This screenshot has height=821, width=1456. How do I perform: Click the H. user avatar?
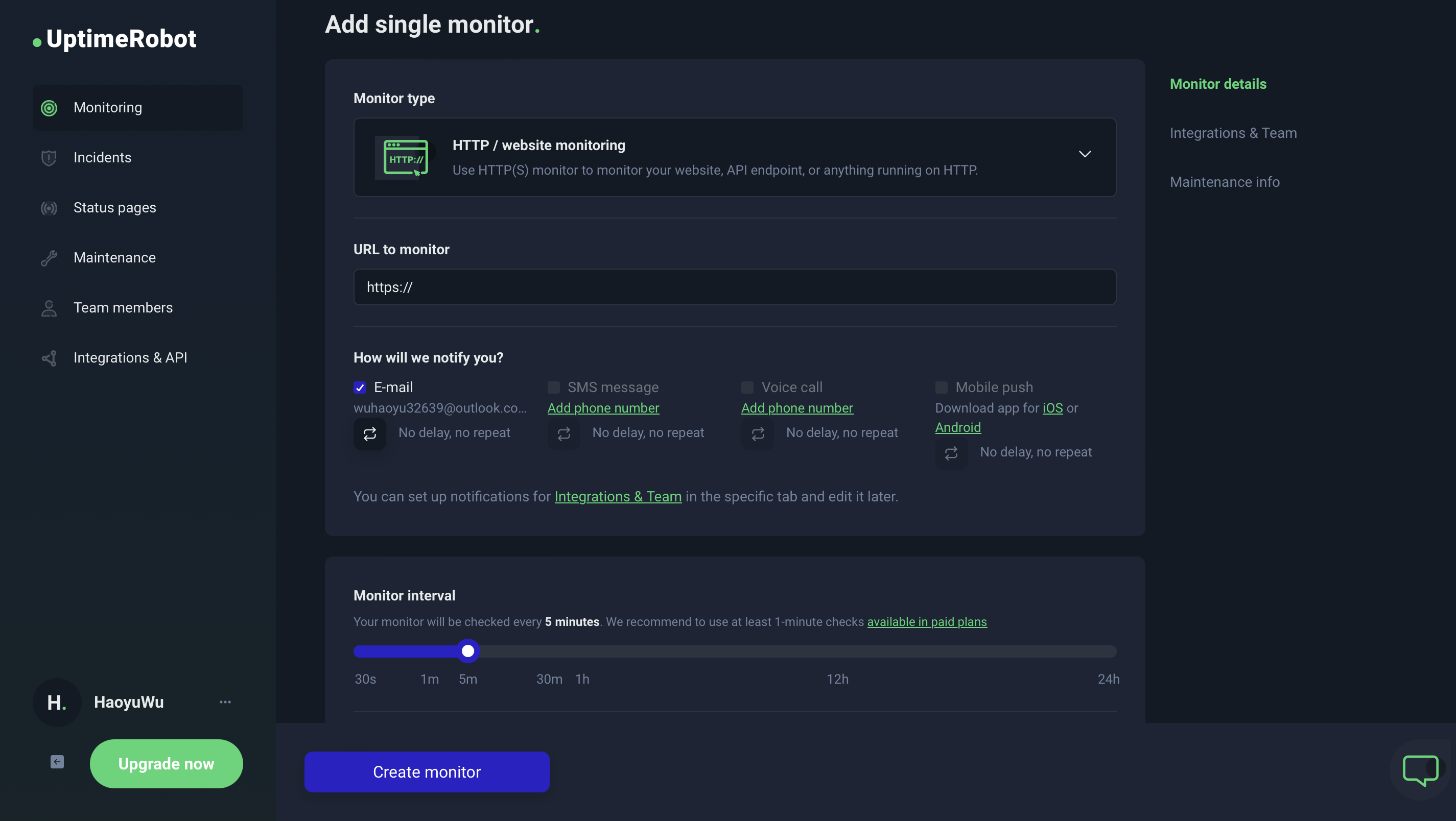coord(57,702)
